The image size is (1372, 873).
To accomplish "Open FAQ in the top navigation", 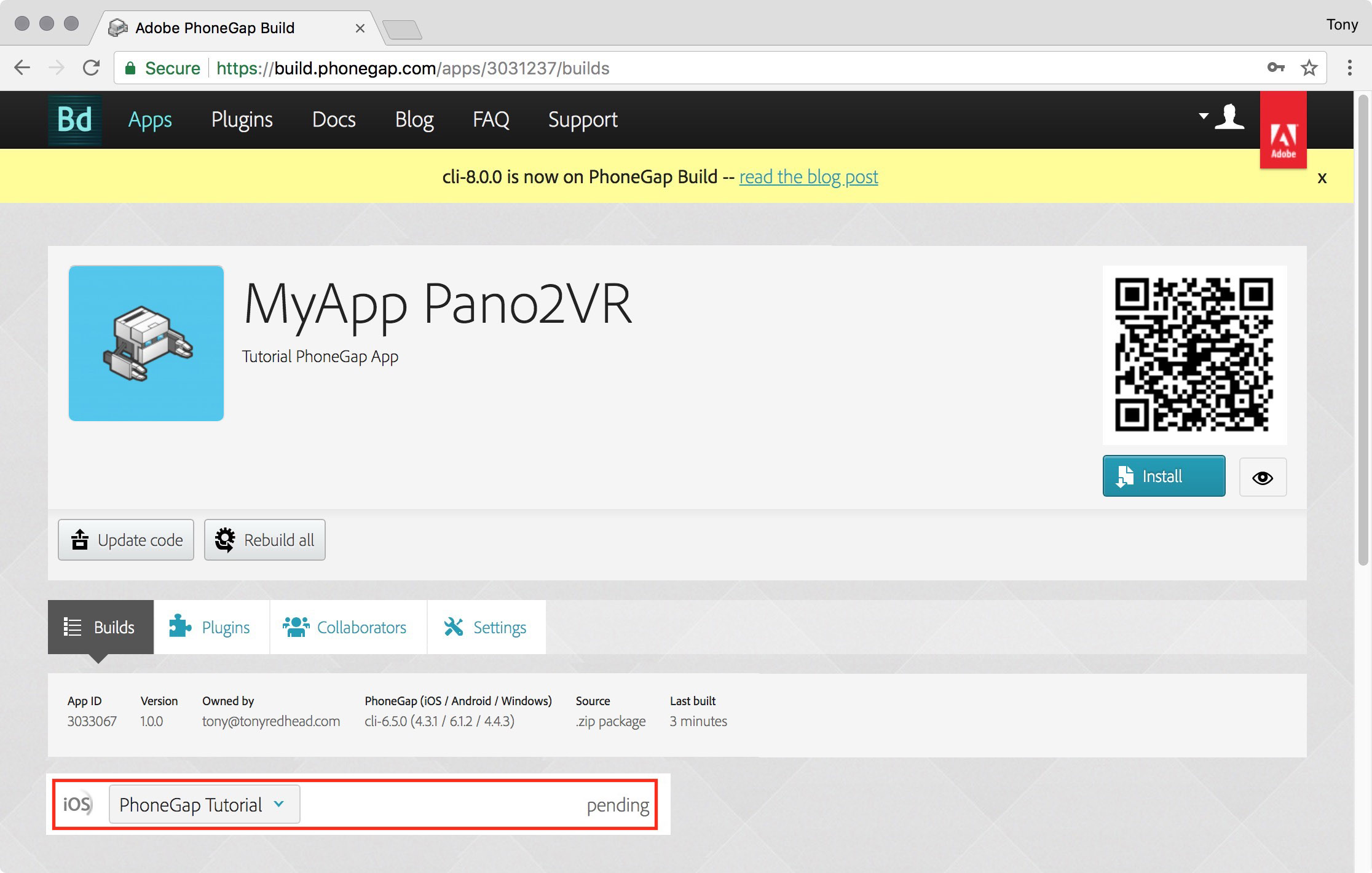I will (491, 119).
